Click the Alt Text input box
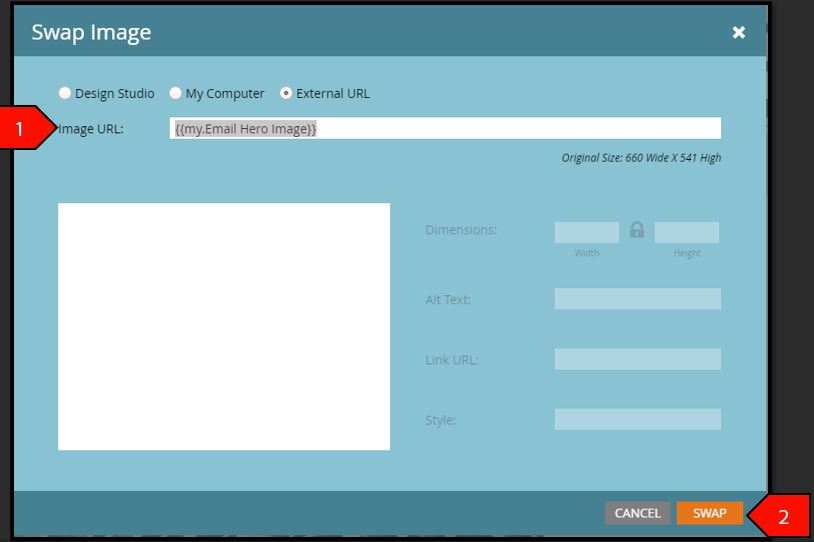Viewport: 814px width, 542px height. pos(637,299)
